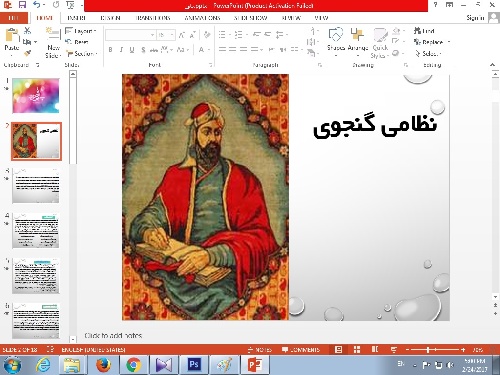The height and width of the screenshot is (375, 500).
Task: Save presentation from Quick Access Toolbar
Action: click(22, 5)
